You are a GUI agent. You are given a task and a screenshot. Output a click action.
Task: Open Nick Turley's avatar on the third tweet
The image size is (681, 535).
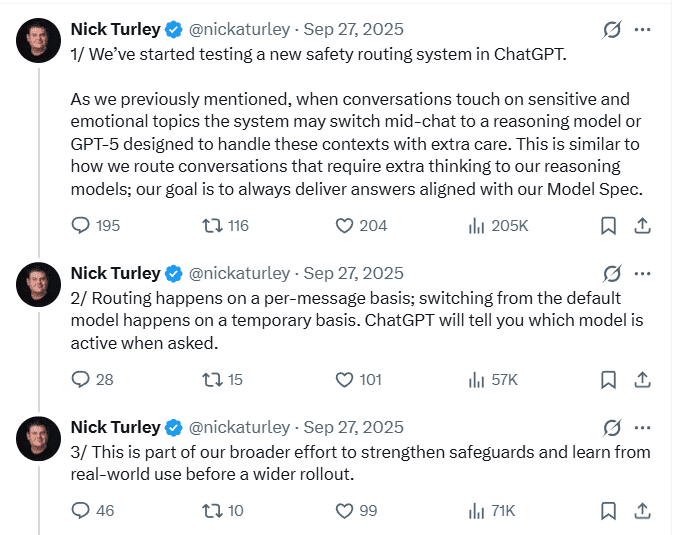coord(38,439)
